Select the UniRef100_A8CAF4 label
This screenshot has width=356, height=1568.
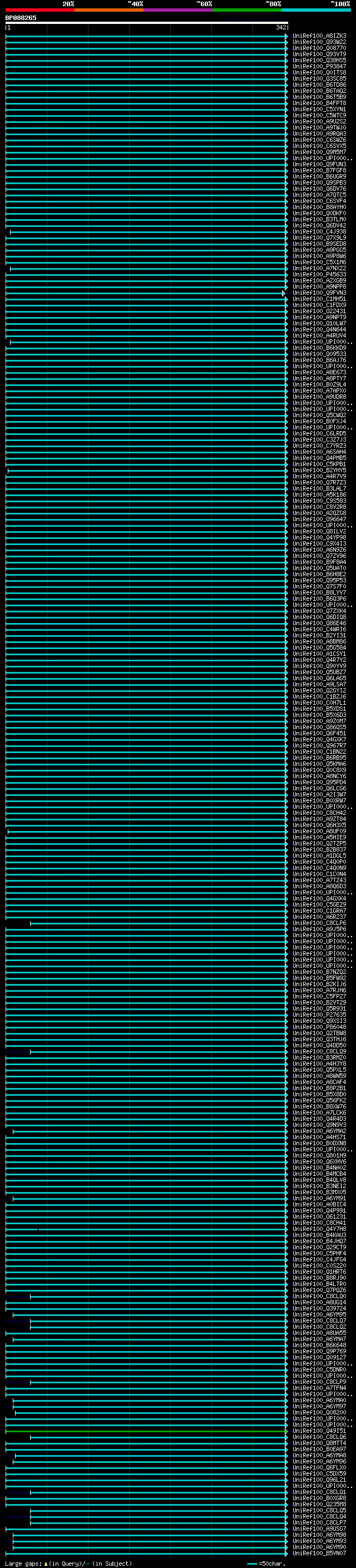319,1082
